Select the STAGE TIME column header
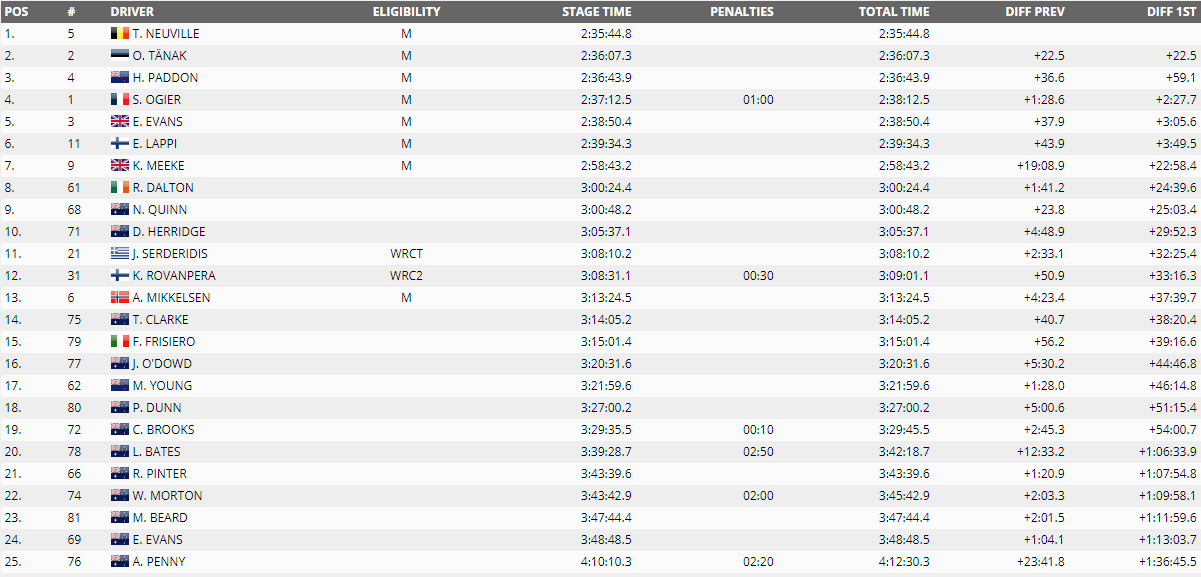The image size is (1201, 577). (x=596, y=12)
